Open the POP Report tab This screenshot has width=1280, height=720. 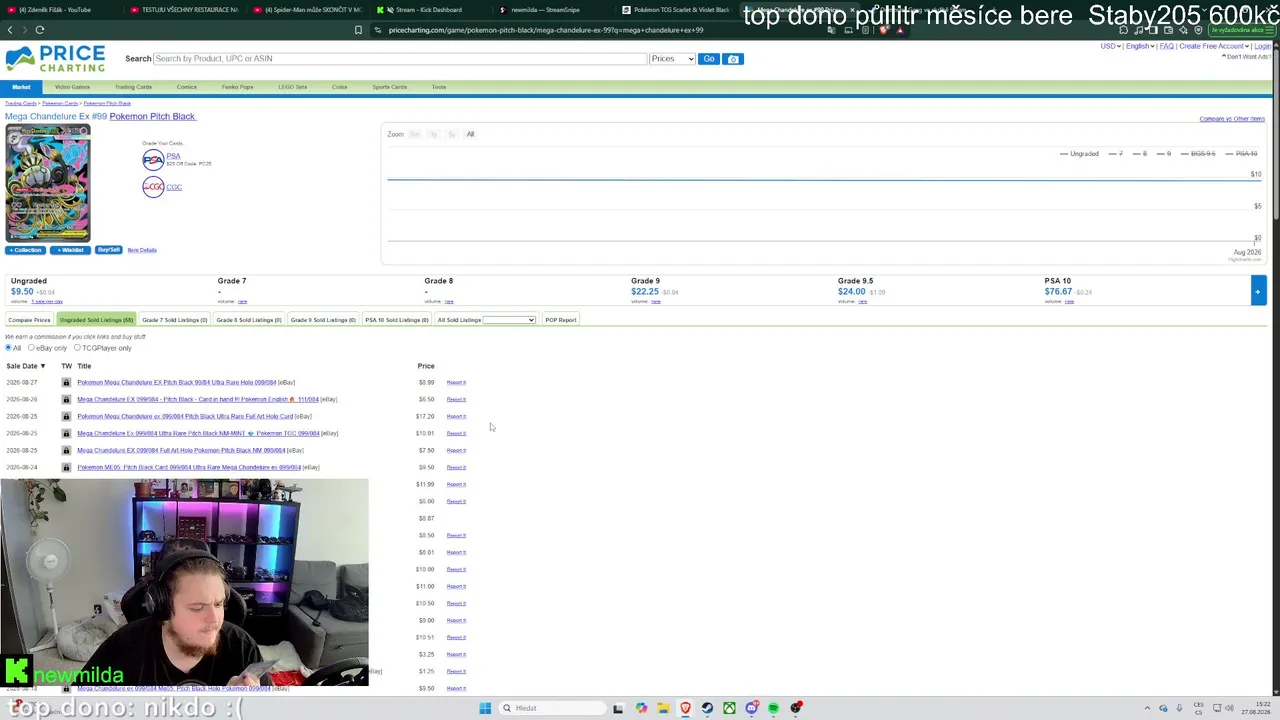(x=561, y=320)
